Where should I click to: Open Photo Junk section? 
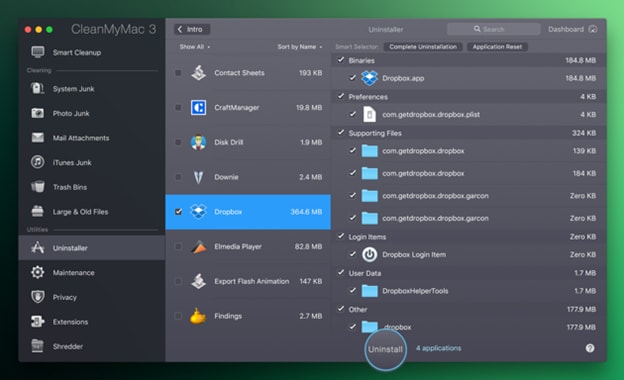pyautogui.click(x=92, y=113)
